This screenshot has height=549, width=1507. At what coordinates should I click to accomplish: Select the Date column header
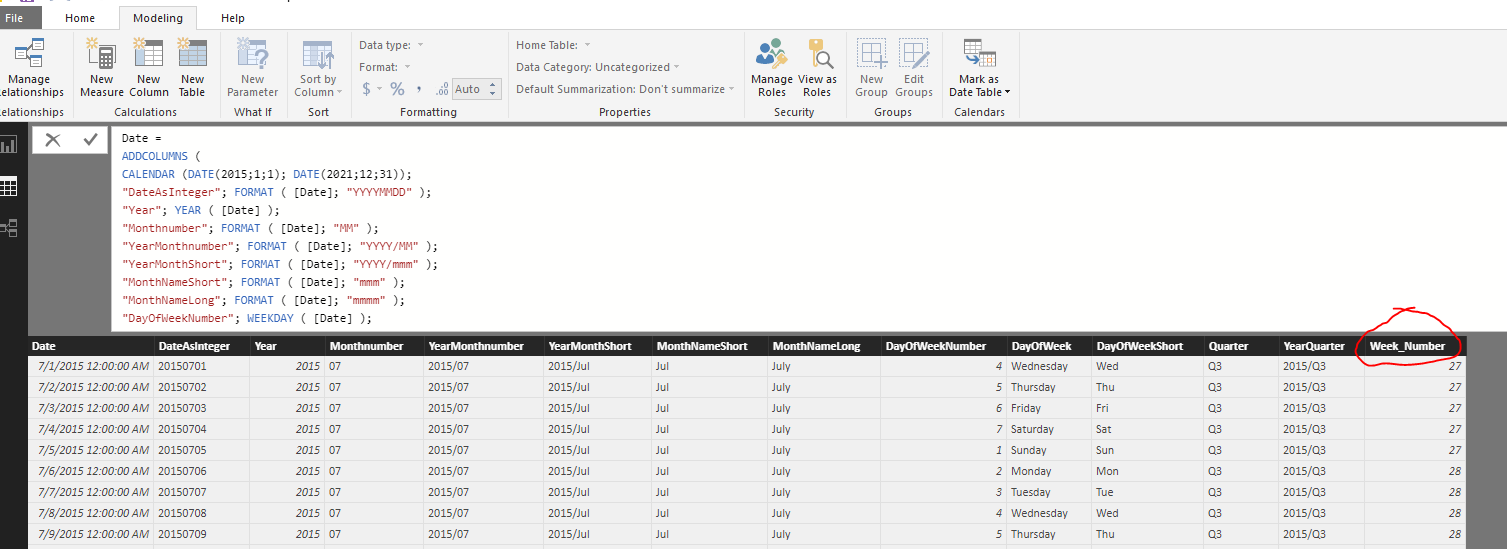coord(90,346)
